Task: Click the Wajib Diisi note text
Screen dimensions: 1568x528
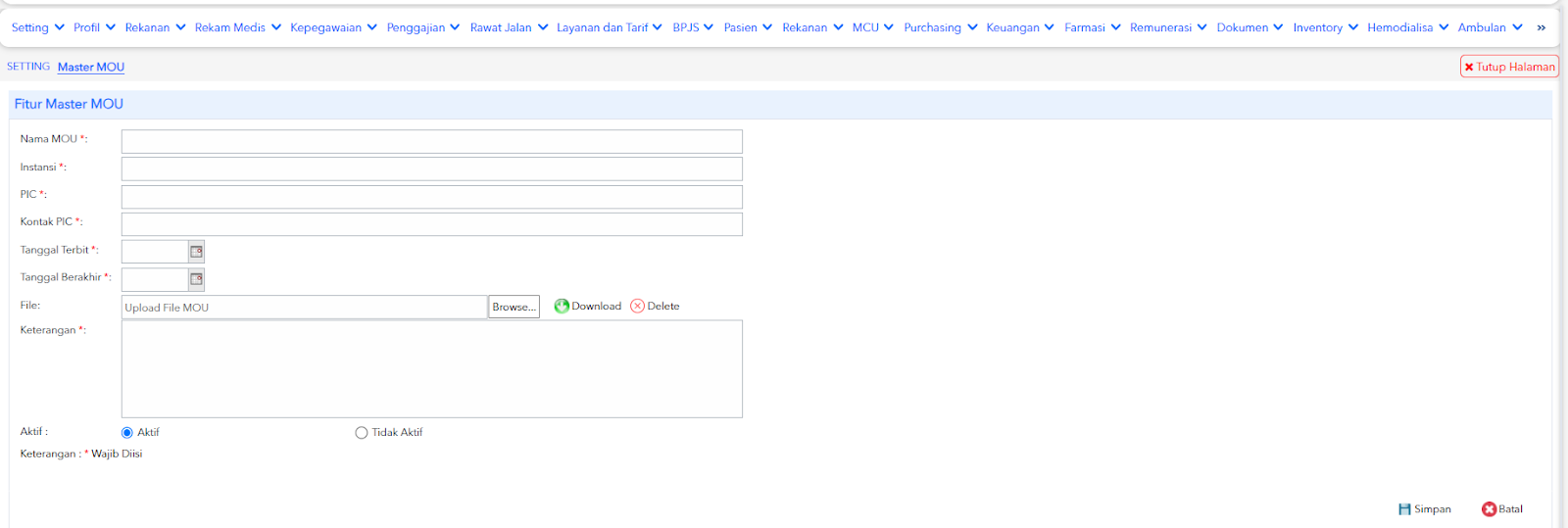Action: click(117, 454)
